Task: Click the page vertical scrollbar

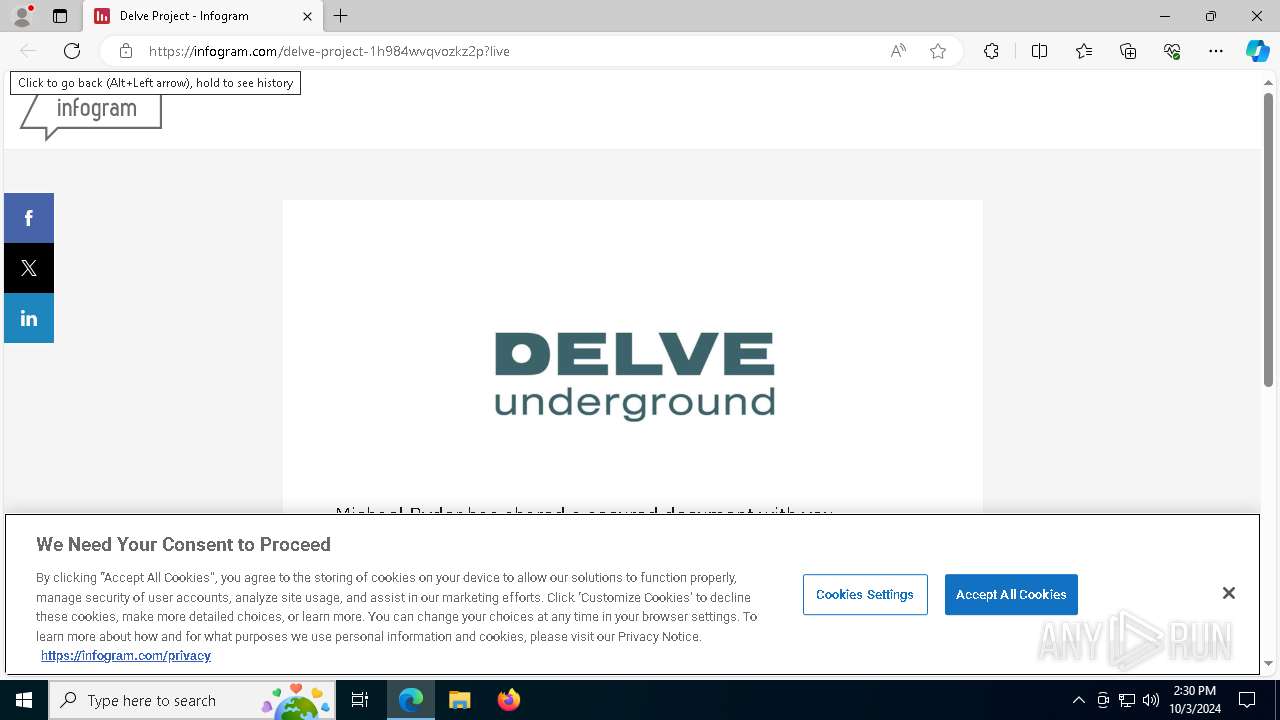Action: click(1268, 240)
